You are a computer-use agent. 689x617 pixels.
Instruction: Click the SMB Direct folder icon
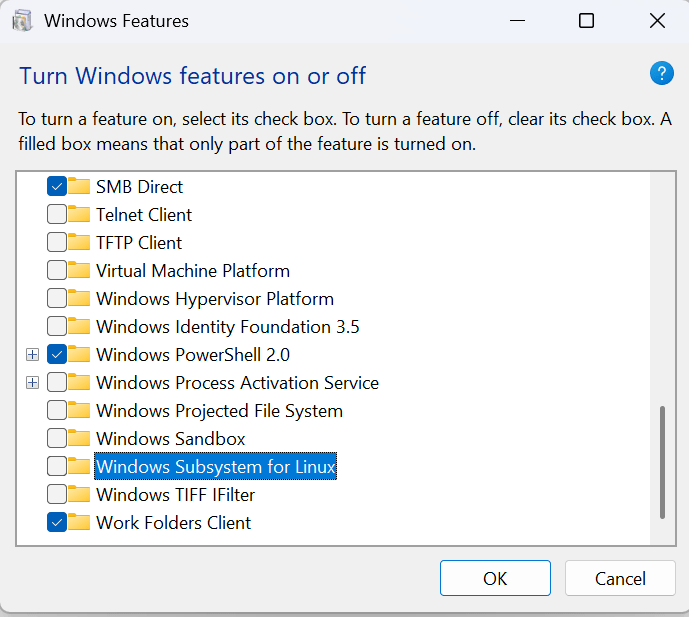[79, 186]
